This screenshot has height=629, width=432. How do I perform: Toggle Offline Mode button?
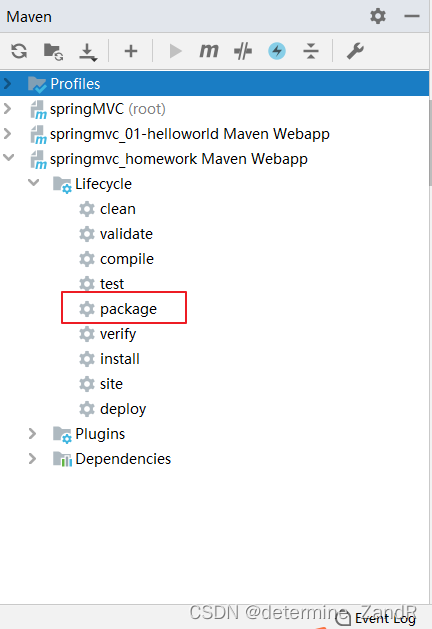[x=243, y=51]
